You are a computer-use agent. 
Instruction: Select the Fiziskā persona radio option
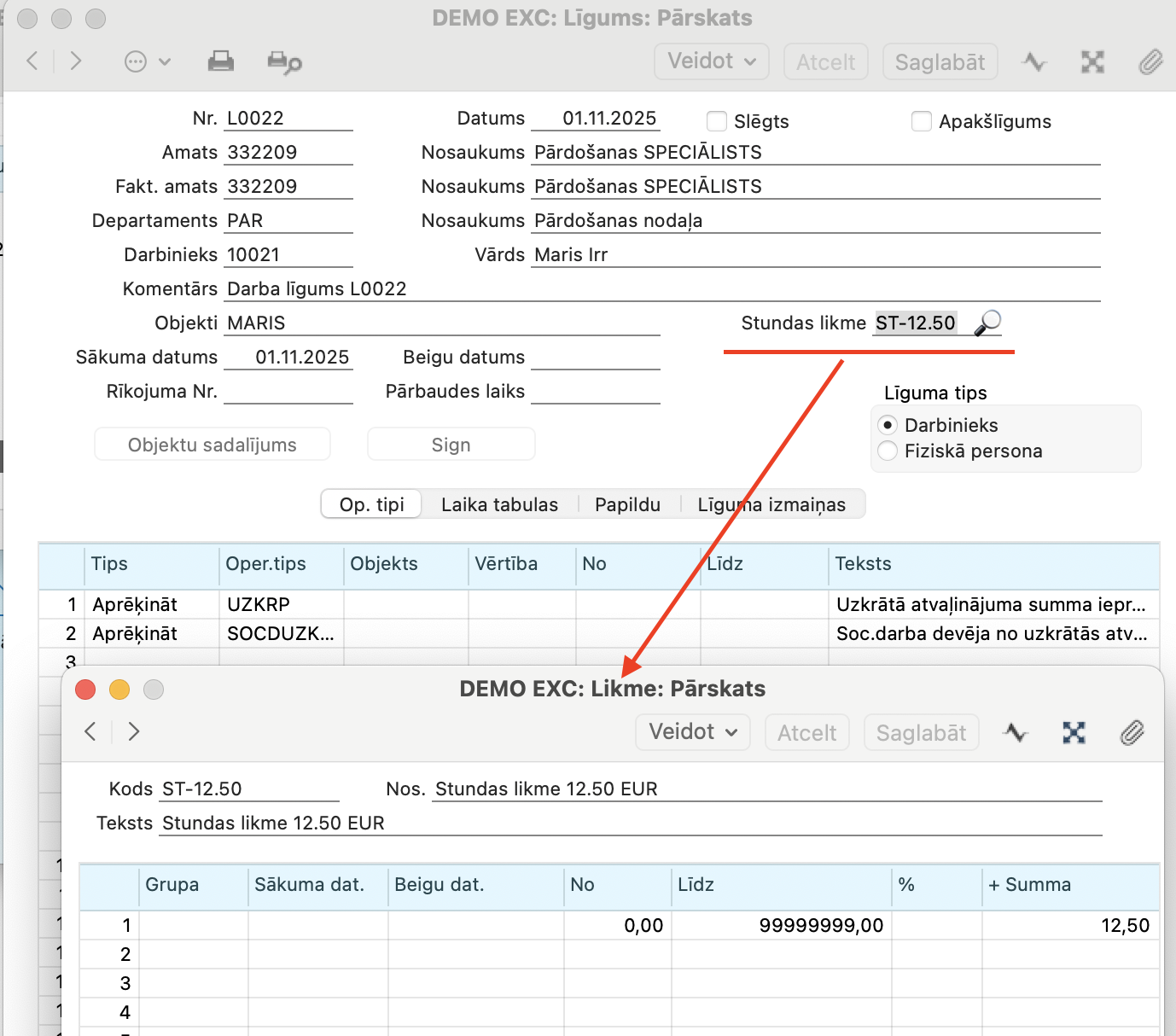(x=888, y=451)
